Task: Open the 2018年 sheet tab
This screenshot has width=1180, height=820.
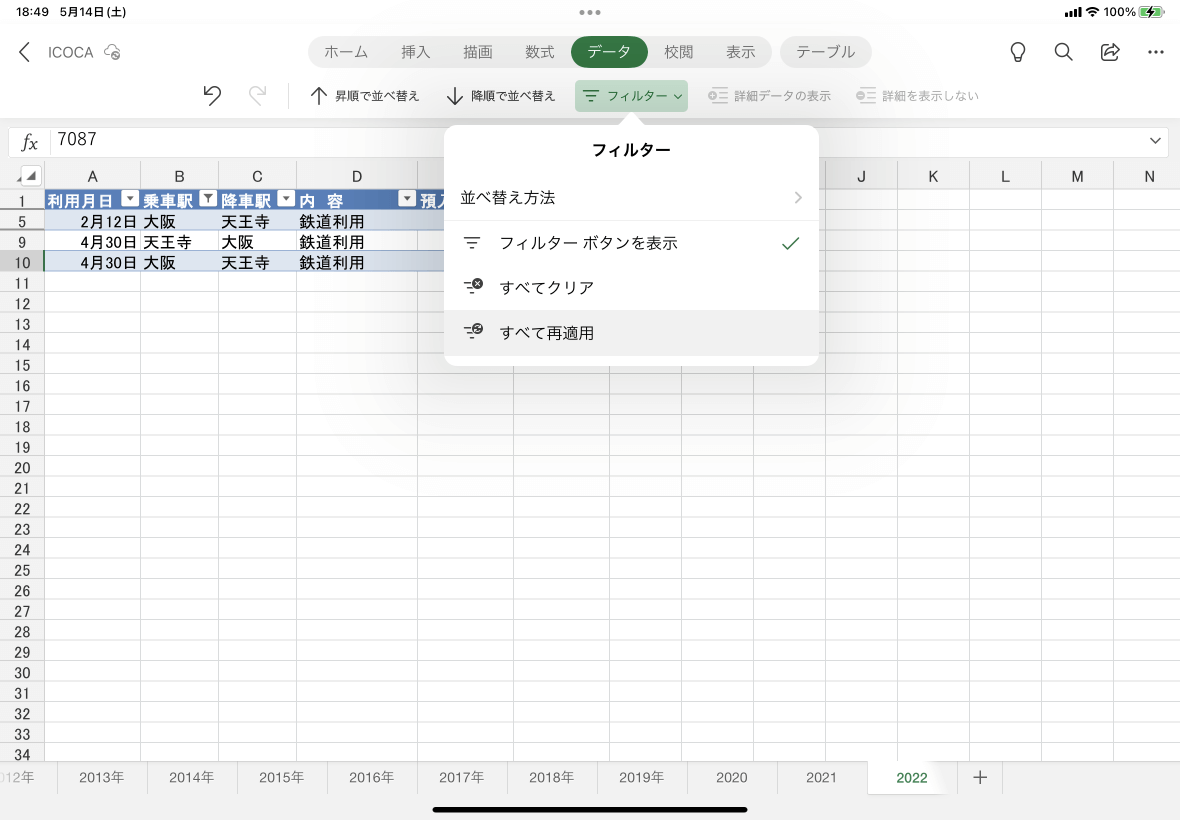Action: point(552,777)
